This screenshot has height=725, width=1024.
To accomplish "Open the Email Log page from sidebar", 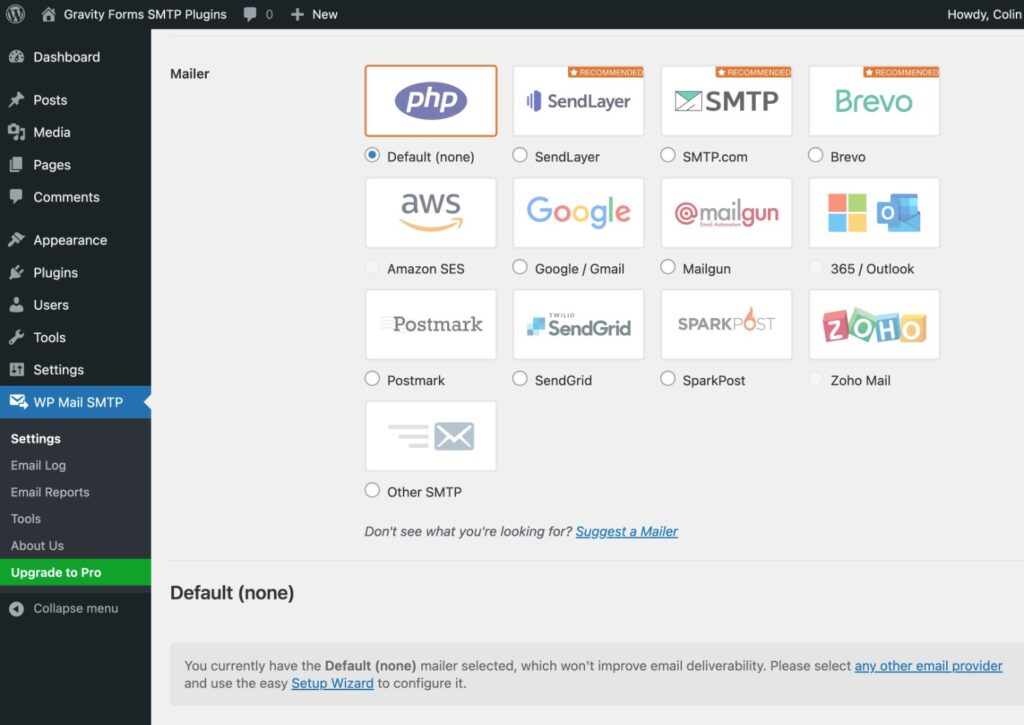I will click(x=39, y=465).
